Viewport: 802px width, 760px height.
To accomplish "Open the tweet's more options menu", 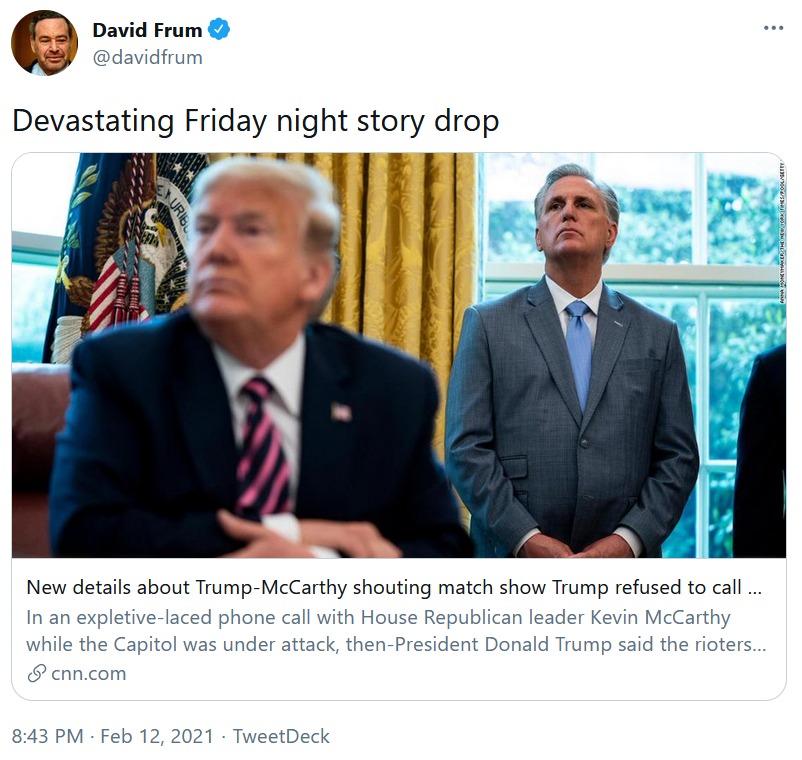I will [x=773, y=28].
